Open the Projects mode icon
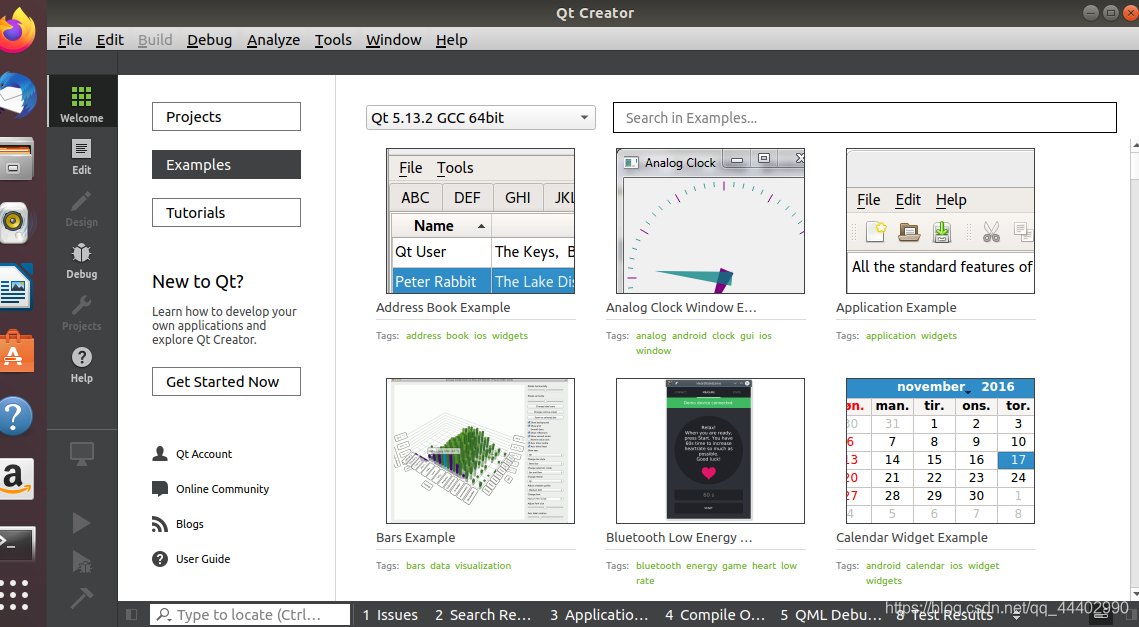The width and height of the screenshot is (1139, 627). point(82,312)
